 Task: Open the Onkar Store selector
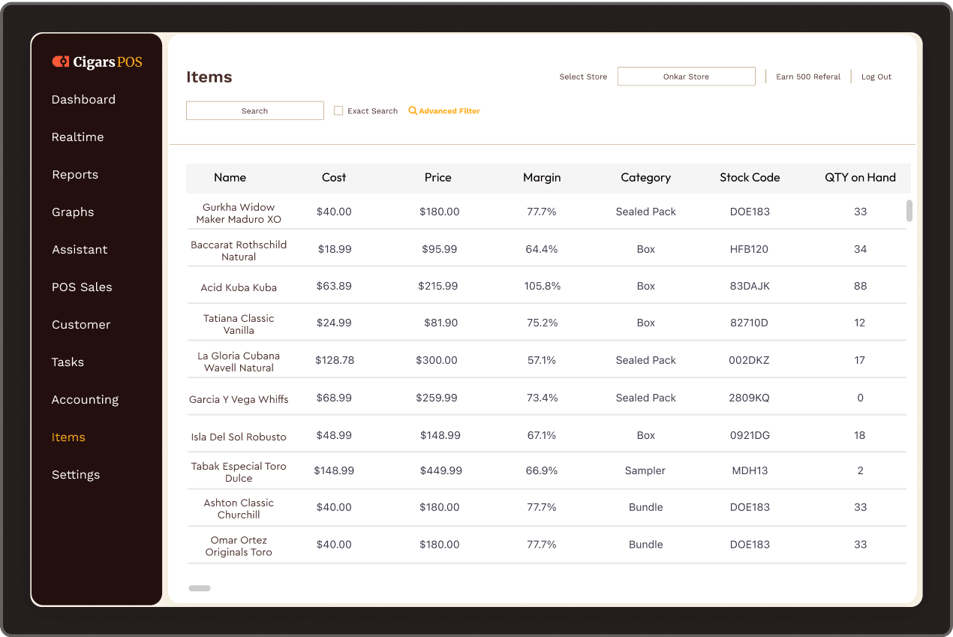click(686, 76)
